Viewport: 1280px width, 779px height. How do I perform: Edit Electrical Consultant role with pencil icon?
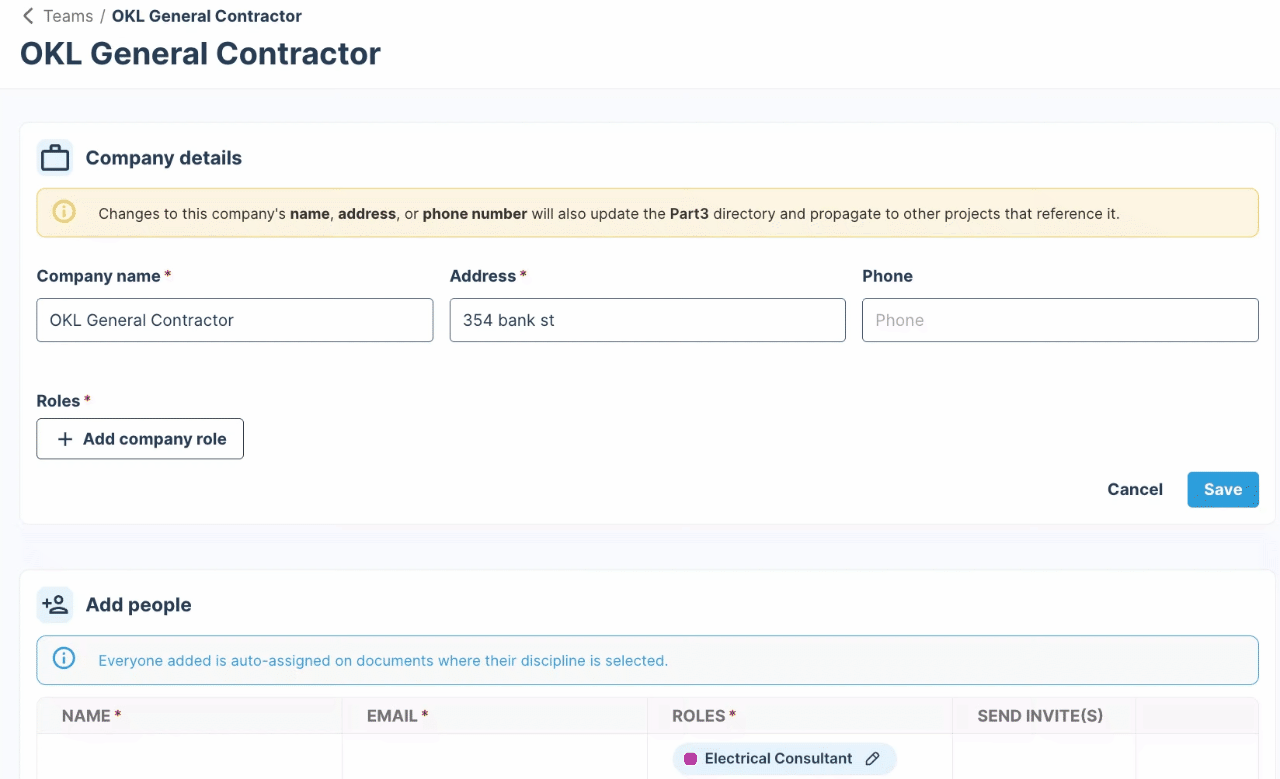click(x=872, y=759)
